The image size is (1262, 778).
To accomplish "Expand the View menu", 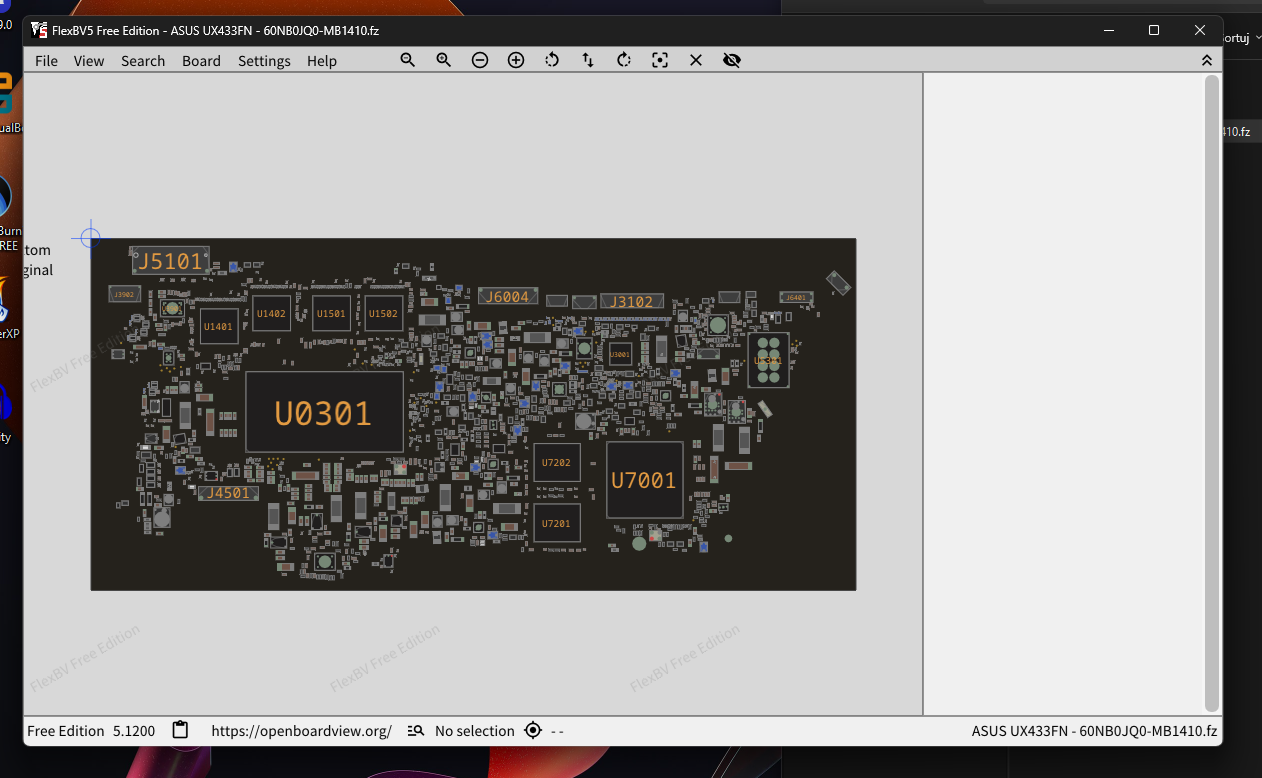I will click(x=89, y=61).
